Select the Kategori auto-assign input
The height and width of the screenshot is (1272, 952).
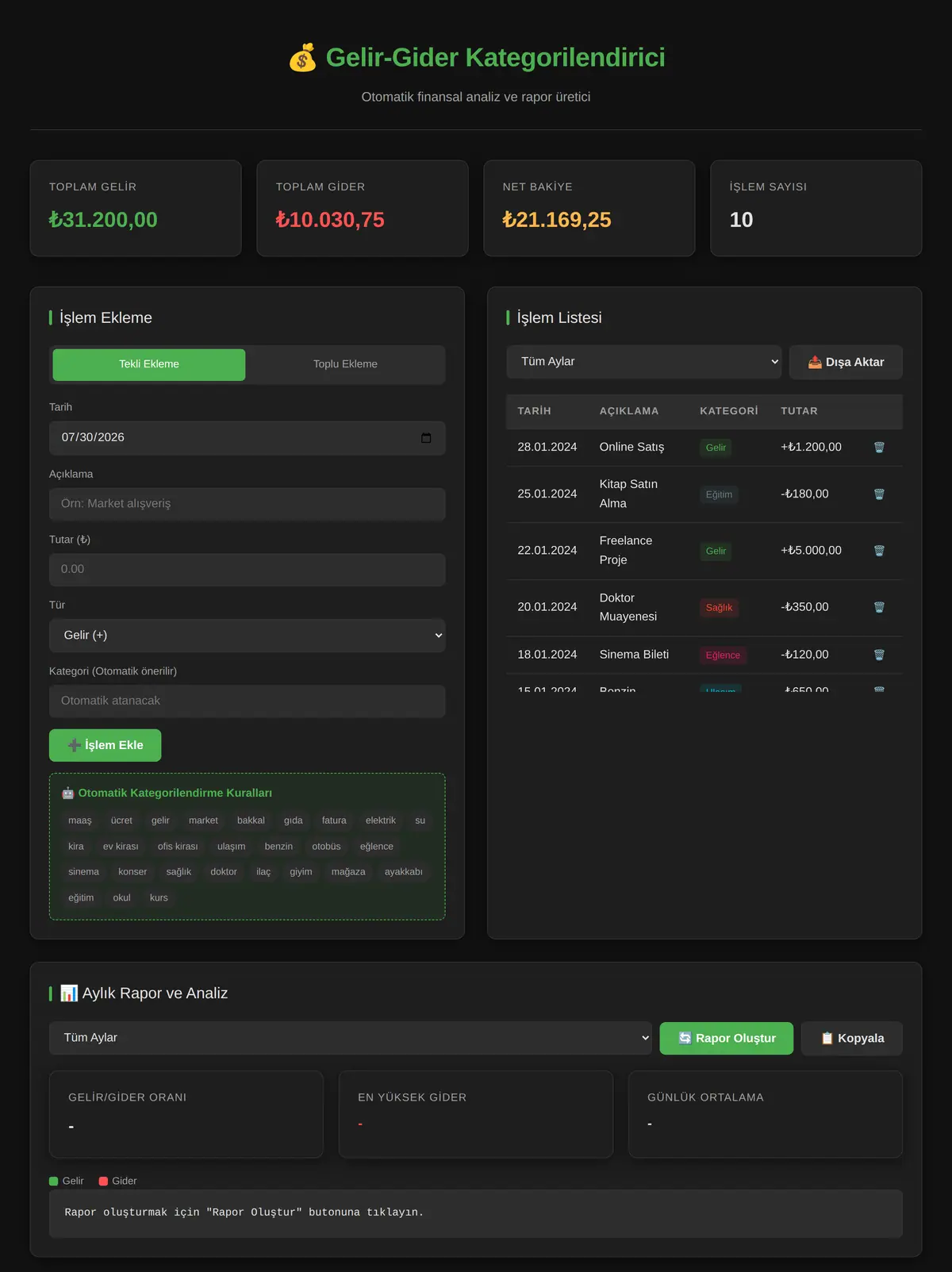point(248,701)
